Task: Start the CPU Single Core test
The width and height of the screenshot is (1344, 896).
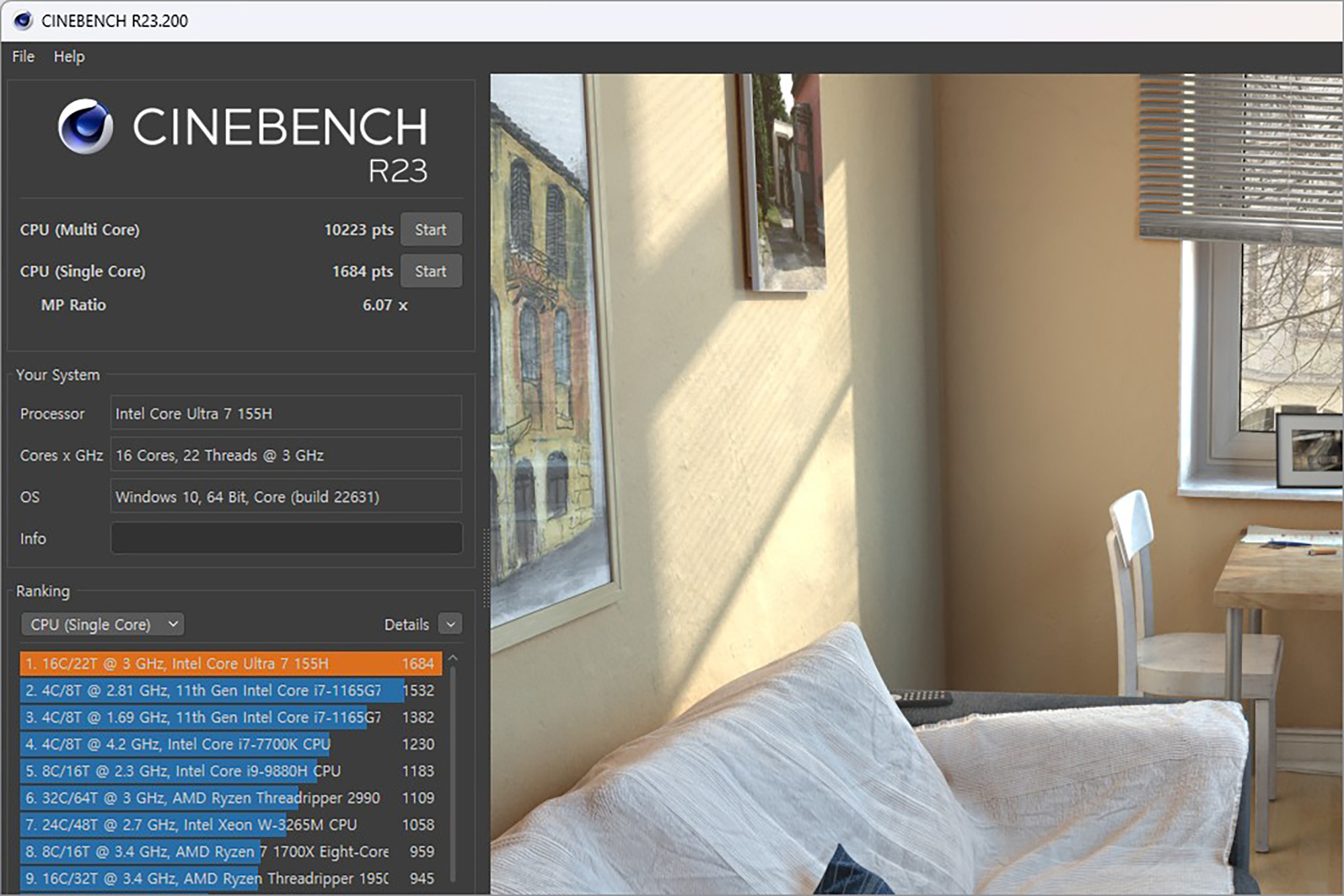Action: click(430, 271)
